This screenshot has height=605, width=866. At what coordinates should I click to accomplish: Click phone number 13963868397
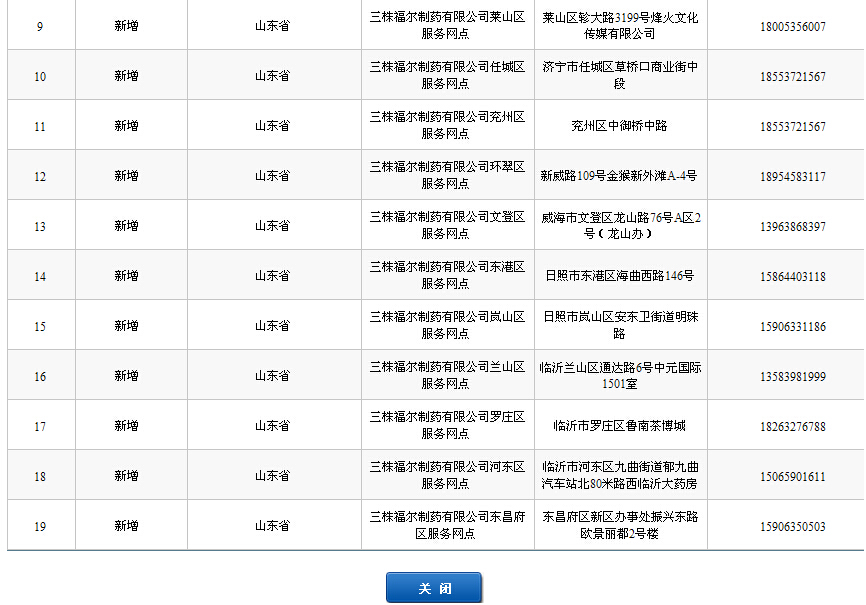(x=793, y=227)
